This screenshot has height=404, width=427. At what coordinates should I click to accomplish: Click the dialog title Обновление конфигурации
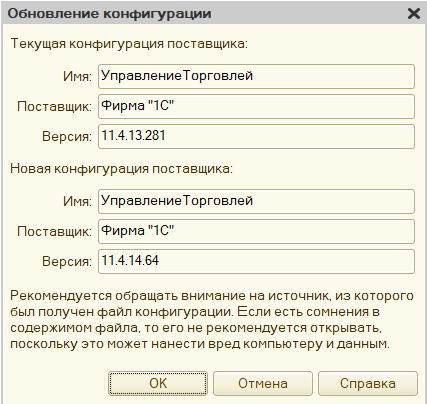pyautogui.click(x=109, y=14)
